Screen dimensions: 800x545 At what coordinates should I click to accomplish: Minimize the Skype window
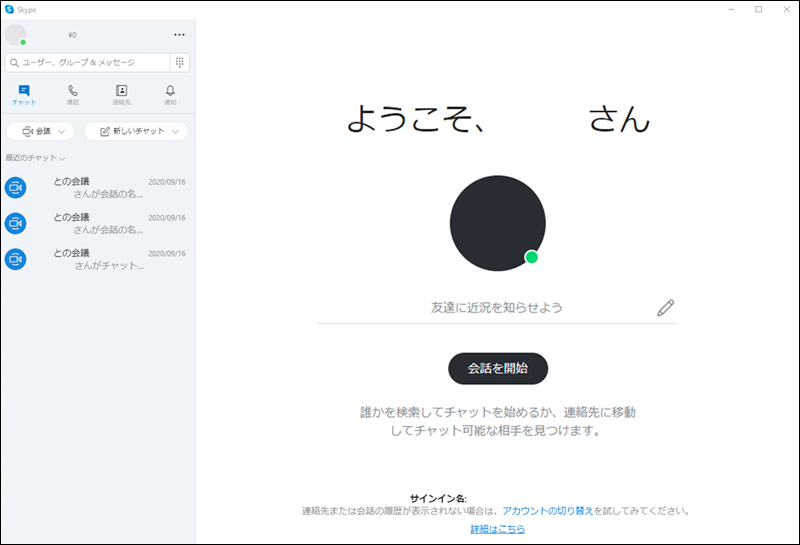click(x=731, y=9)
